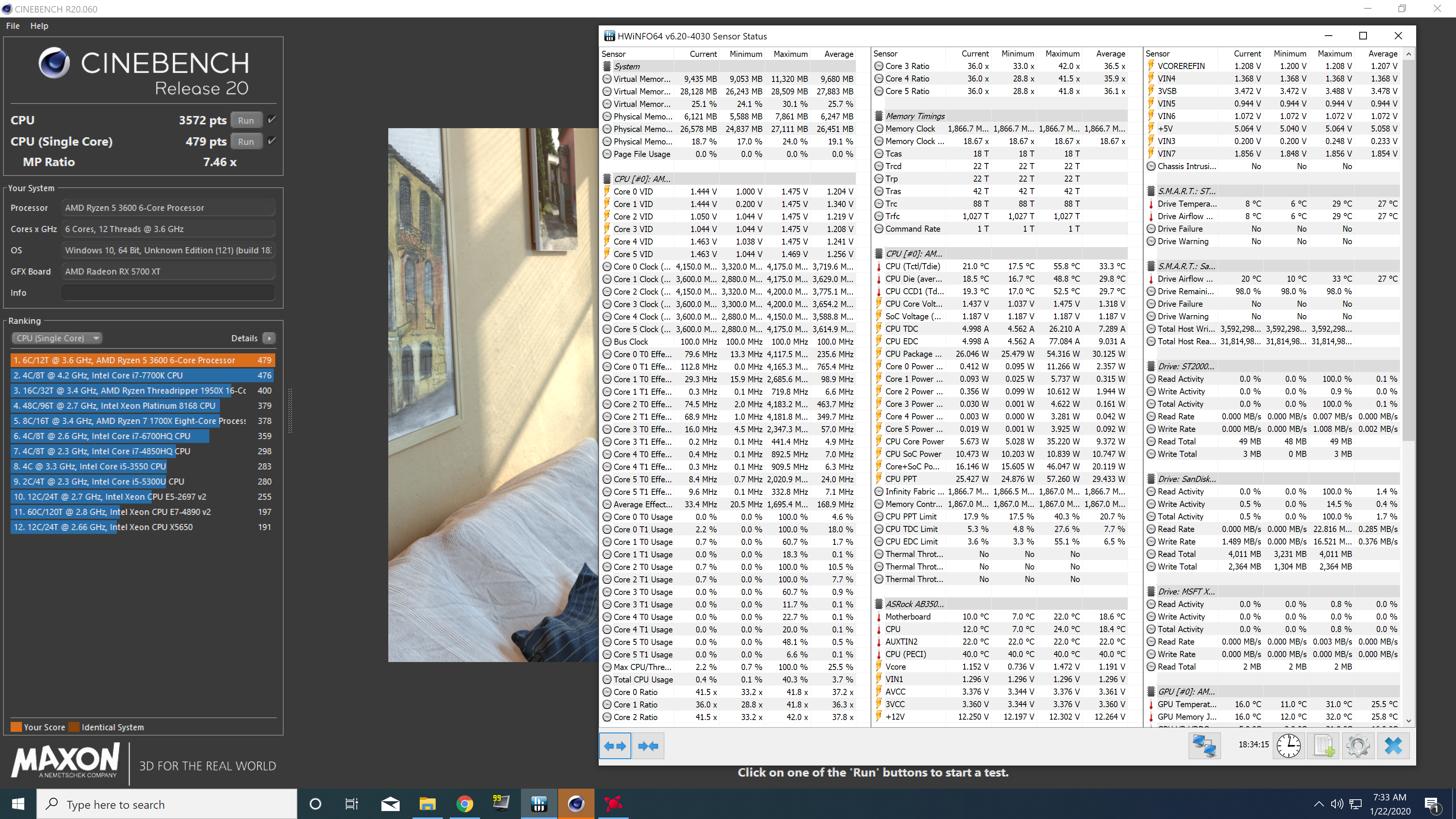Select the Intel Xeon CPU X5650 ranking row
This screenshot has width=1456, height=819.
click(143, 527)
